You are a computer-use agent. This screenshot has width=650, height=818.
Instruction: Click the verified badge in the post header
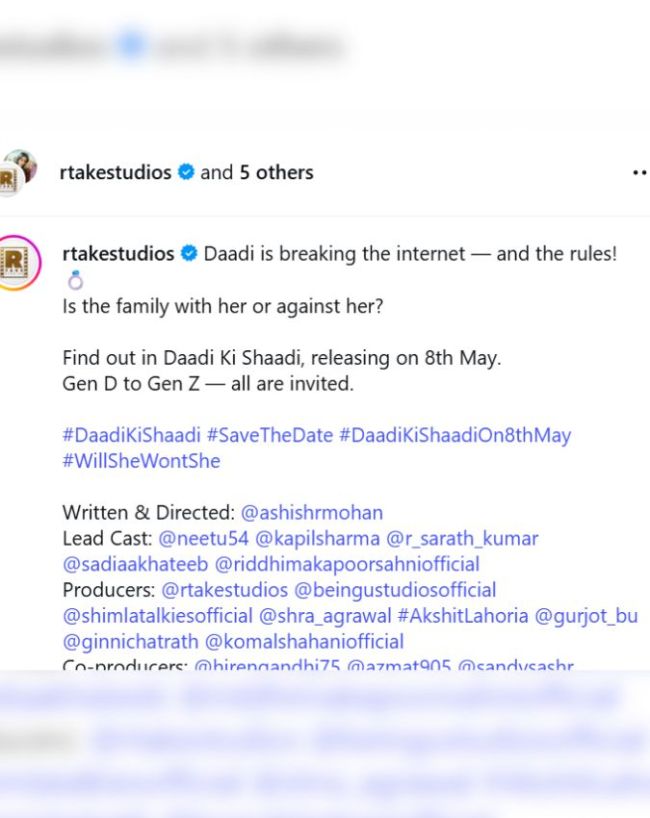coord(186,172)
